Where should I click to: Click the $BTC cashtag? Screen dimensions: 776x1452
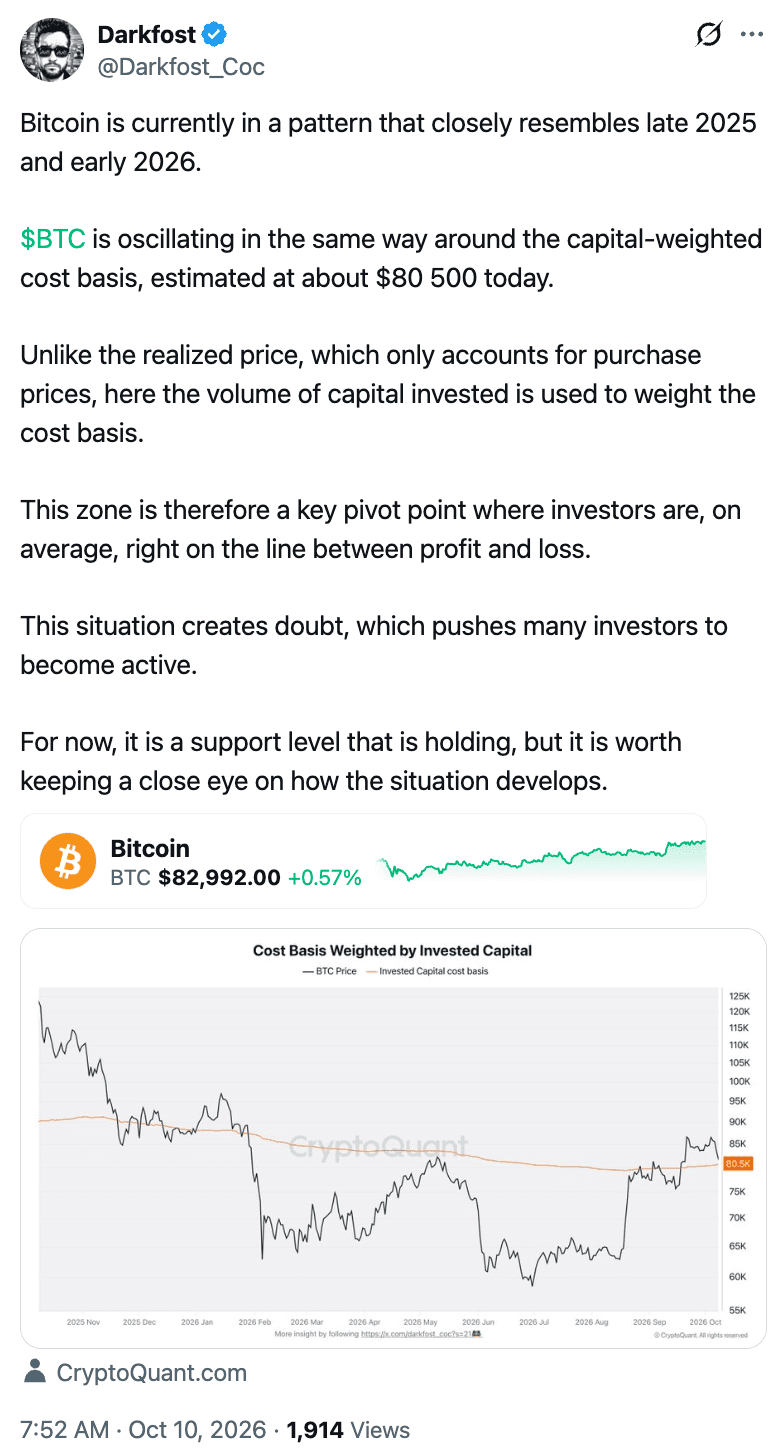(53, 240)
